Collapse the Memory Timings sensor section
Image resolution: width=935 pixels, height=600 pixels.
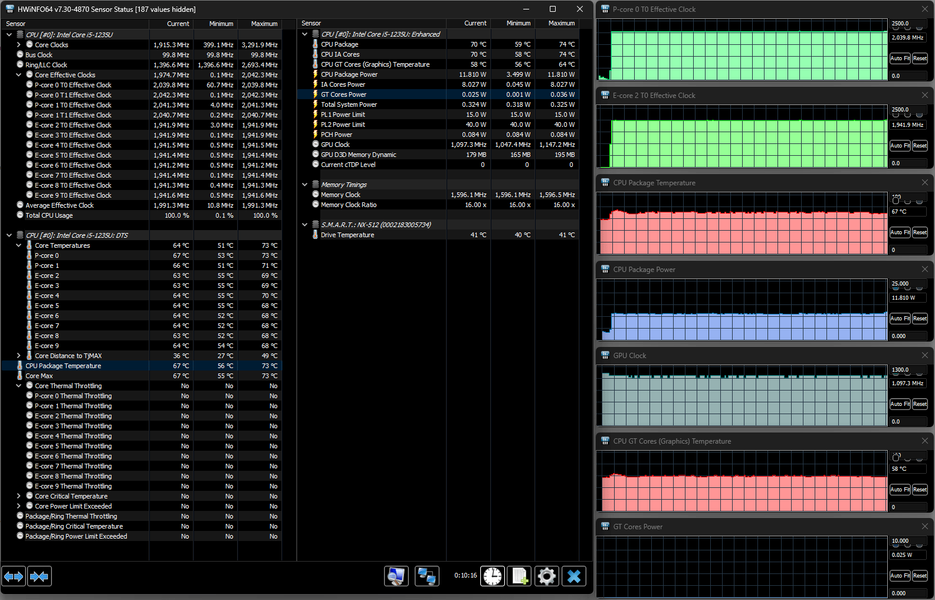(305, 184)
